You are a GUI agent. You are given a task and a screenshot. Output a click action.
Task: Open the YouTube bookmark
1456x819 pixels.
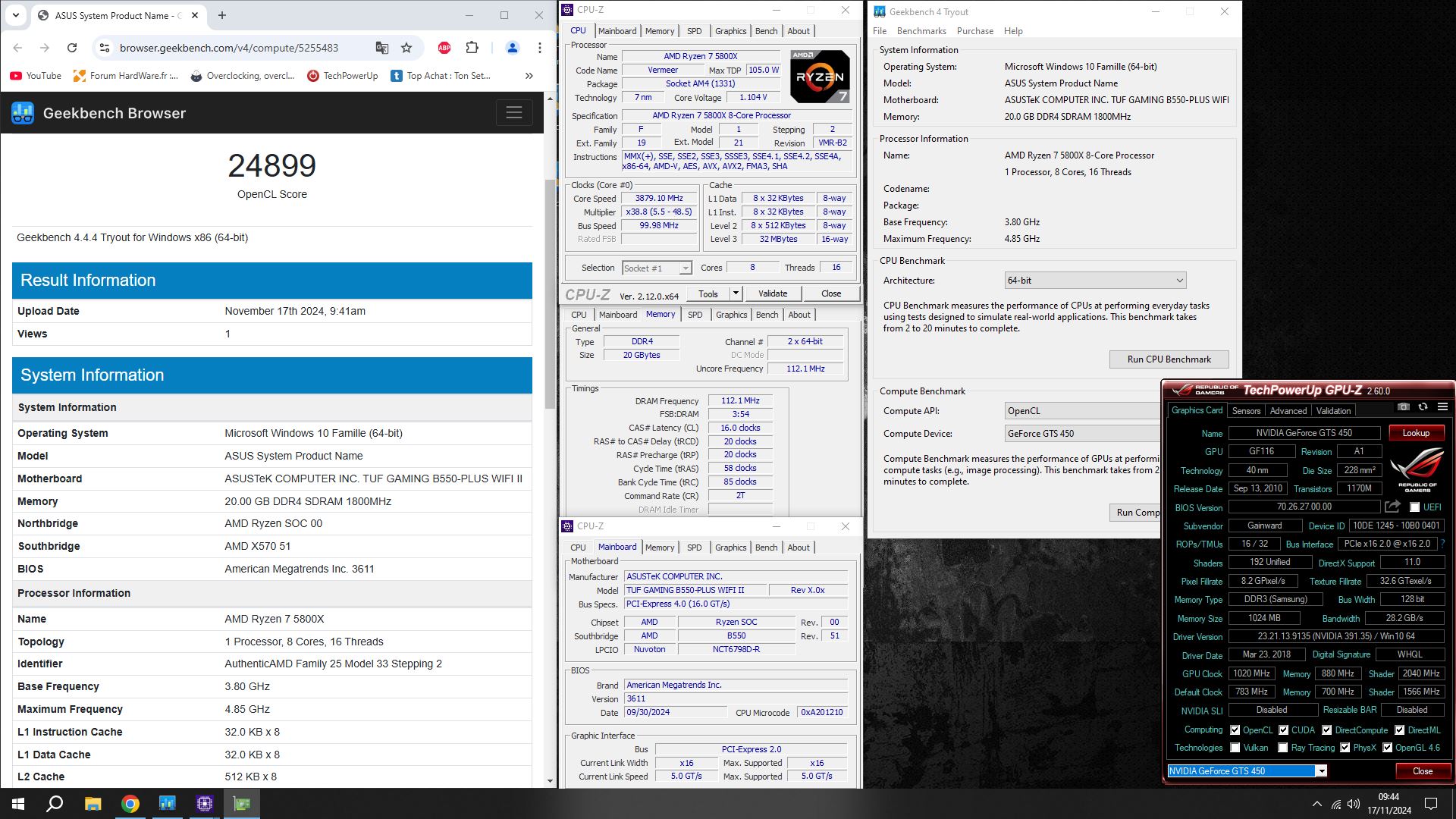pos(36,76)
